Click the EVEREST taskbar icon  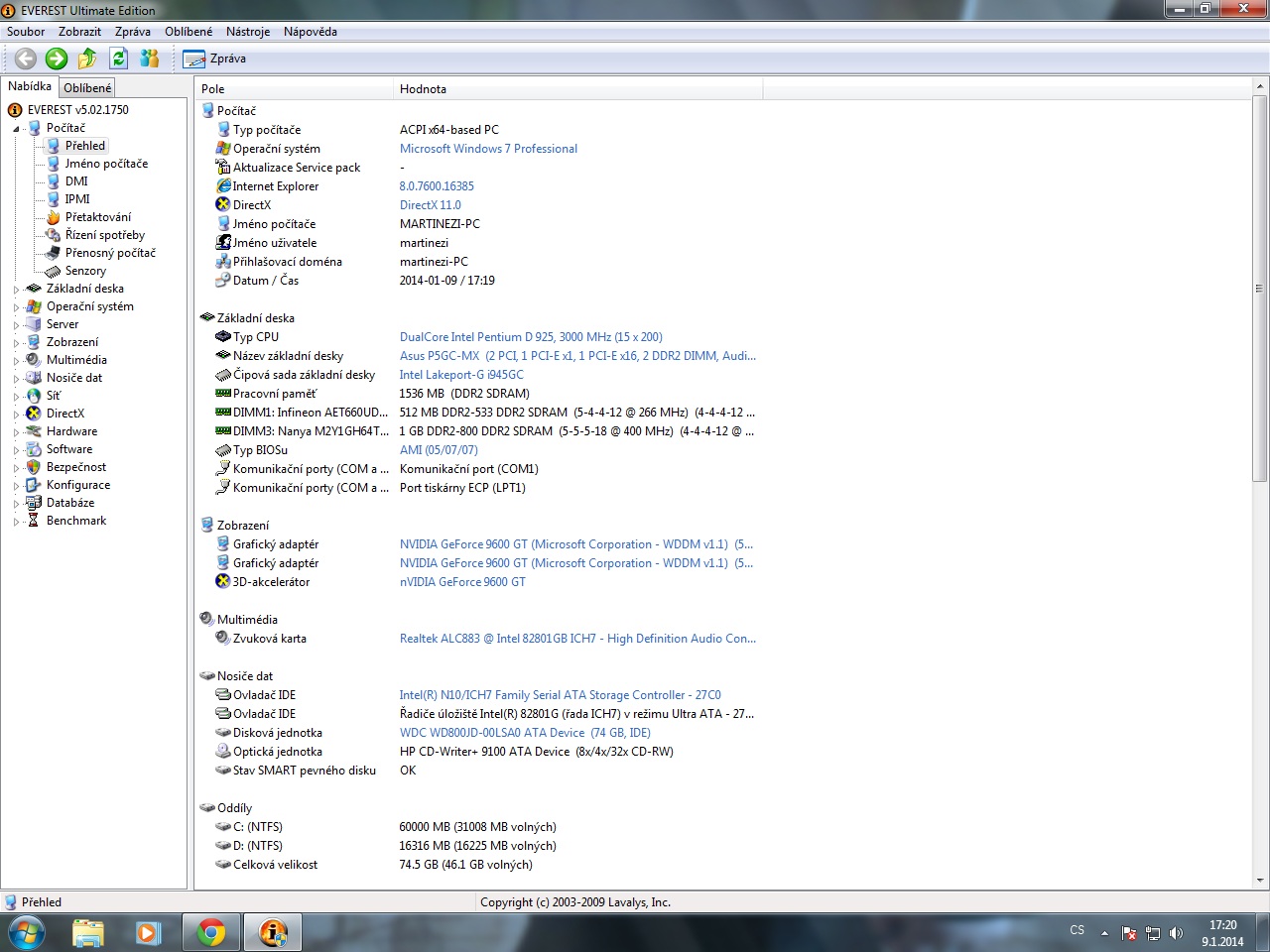coord(273,932)
